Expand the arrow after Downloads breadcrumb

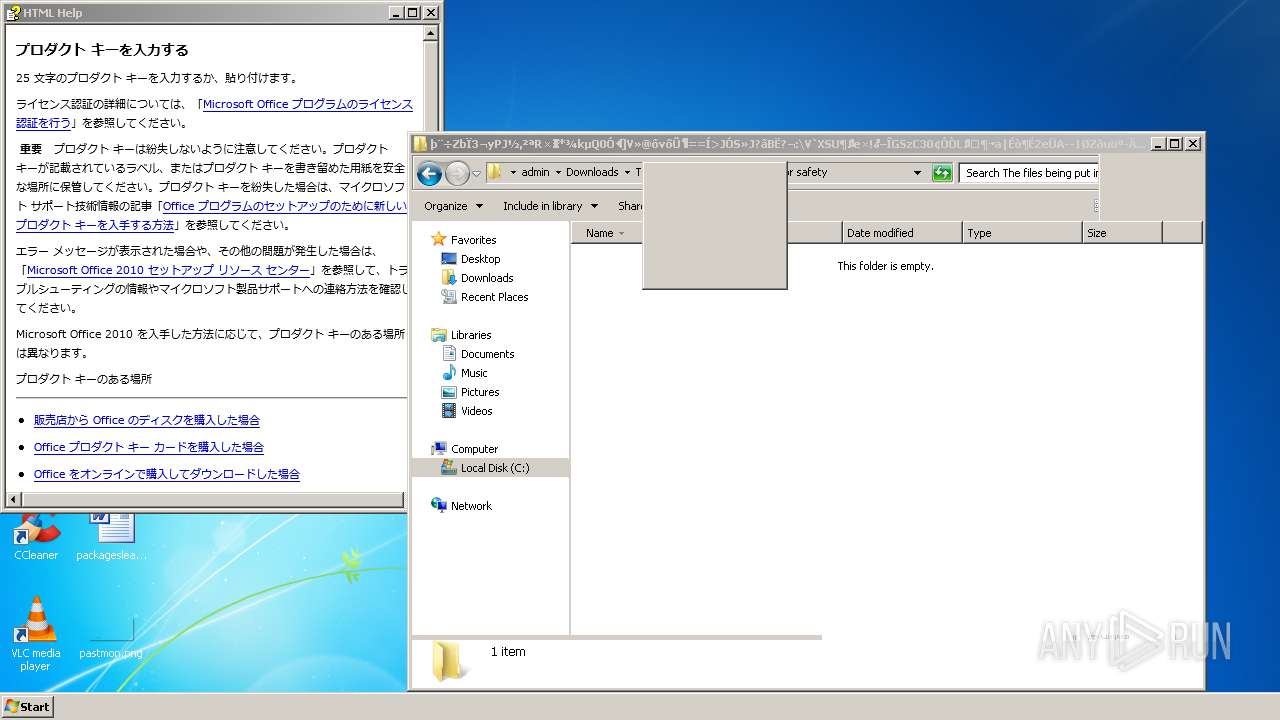[x=627, y=172]
